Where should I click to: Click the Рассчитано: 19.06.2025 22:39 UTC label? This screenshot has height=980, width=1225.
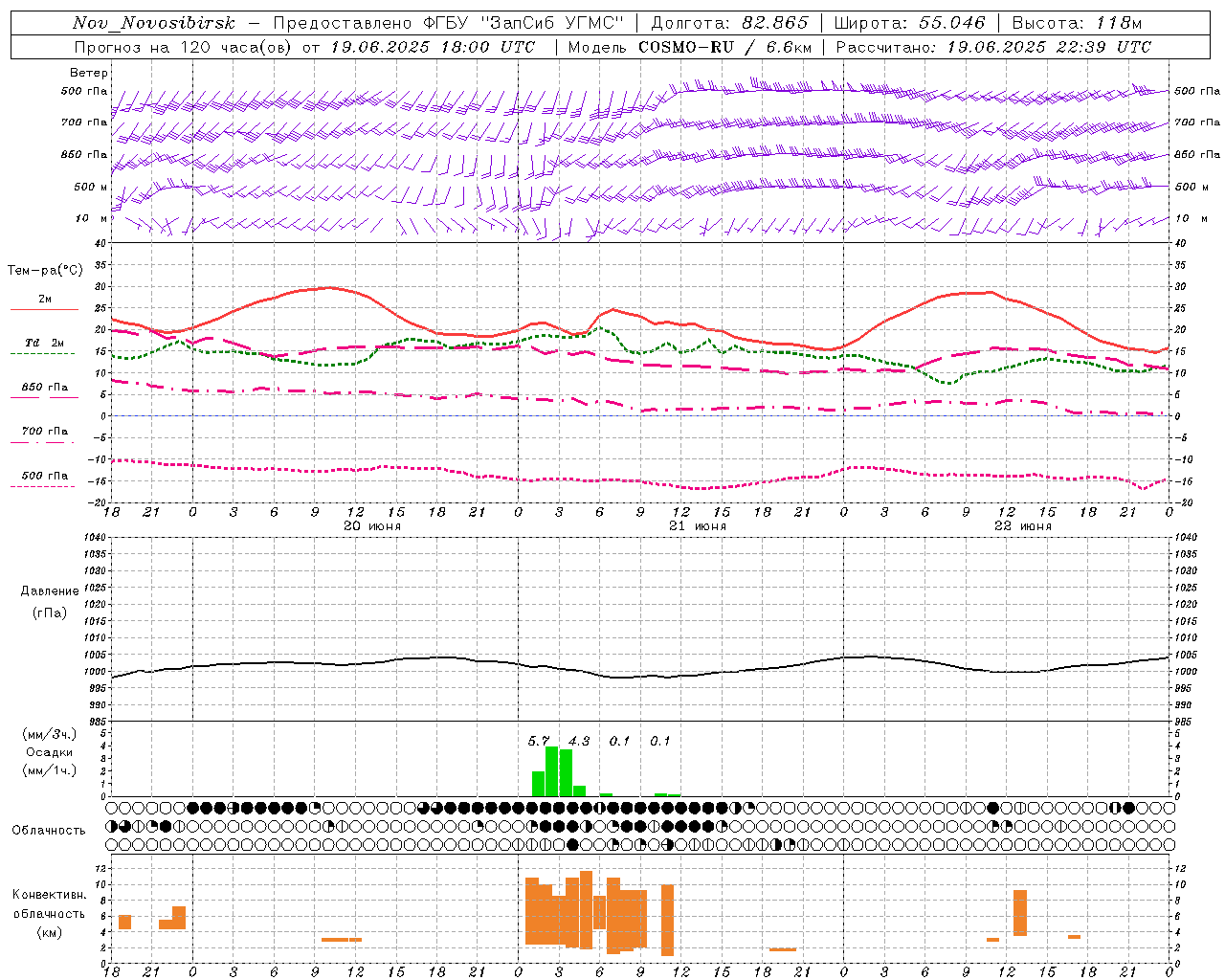pyautogui.click(x=993, y=47)
